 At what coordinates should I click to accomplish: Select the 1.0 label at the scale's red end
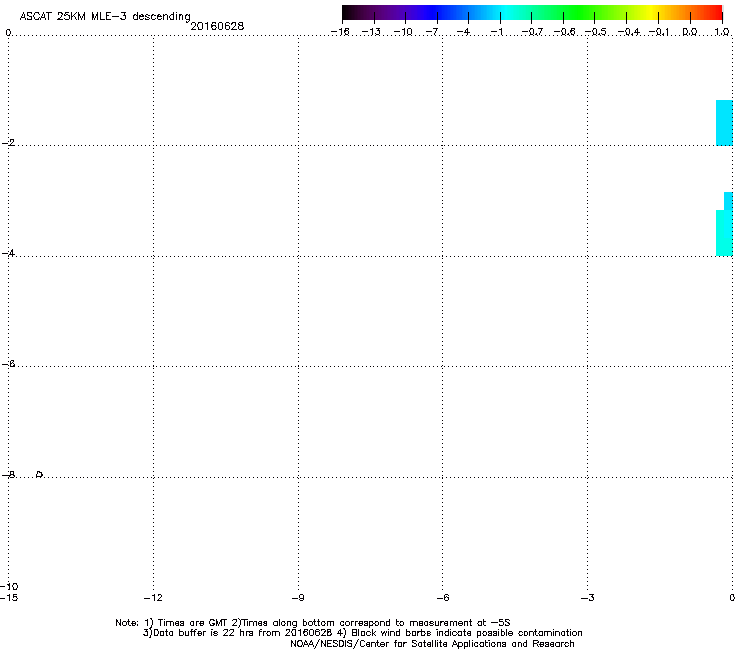(x=722, y=32)
